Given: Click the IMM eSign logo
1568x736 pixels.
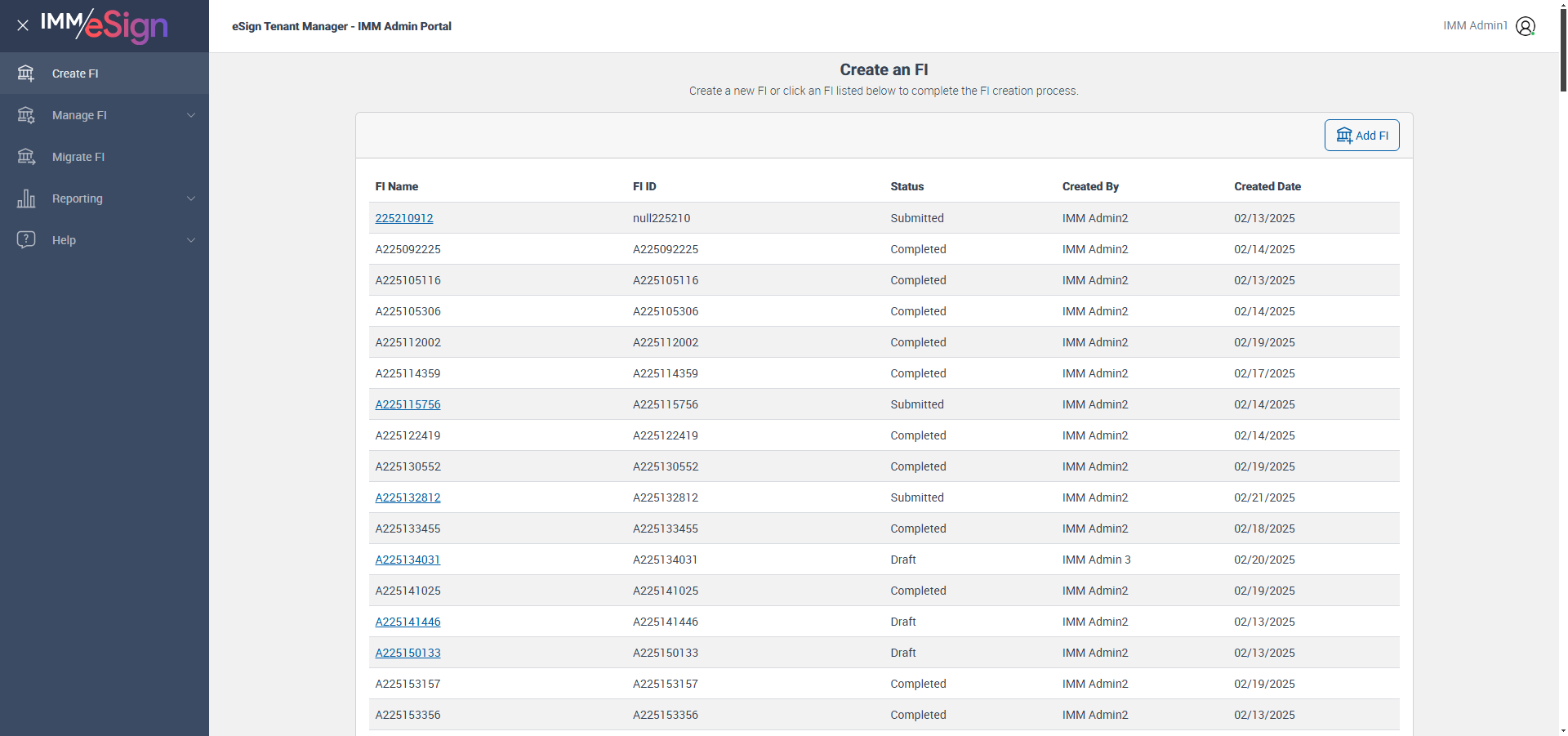Looking at the screenshot, I should [x=105, y=26].
